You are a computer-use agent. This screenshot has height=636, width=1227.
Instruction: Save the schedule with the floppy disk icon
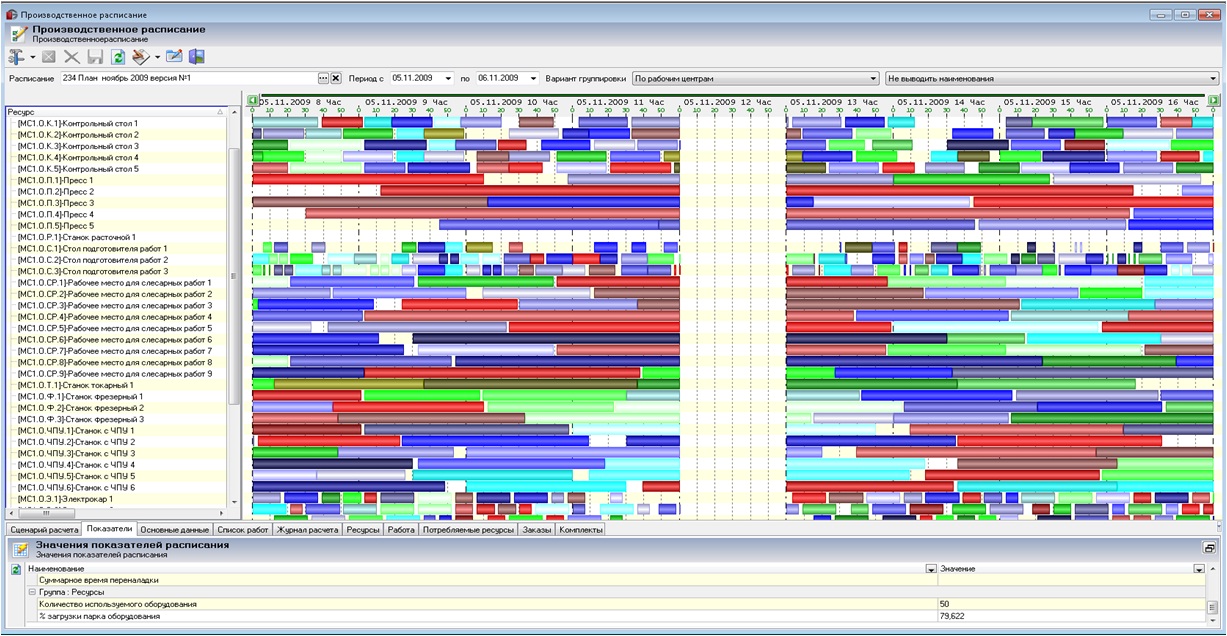95,57
